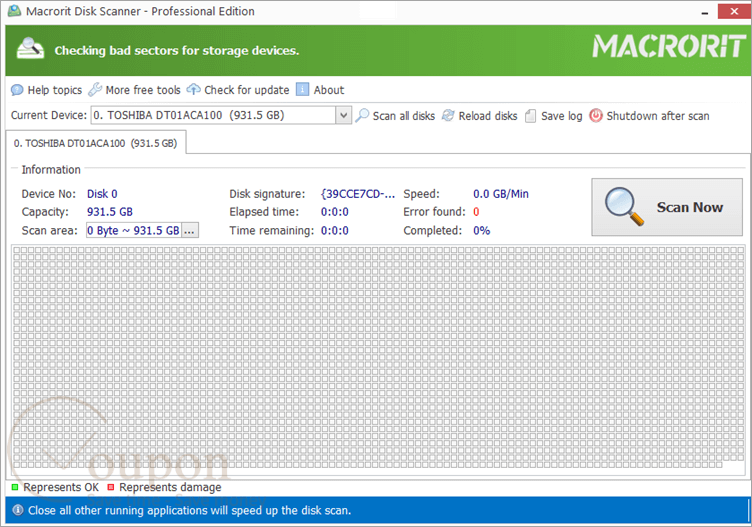Click the disk scanner logo in the green banner
752x527 pixels.
pyautogui.click(x=30, y=49)
